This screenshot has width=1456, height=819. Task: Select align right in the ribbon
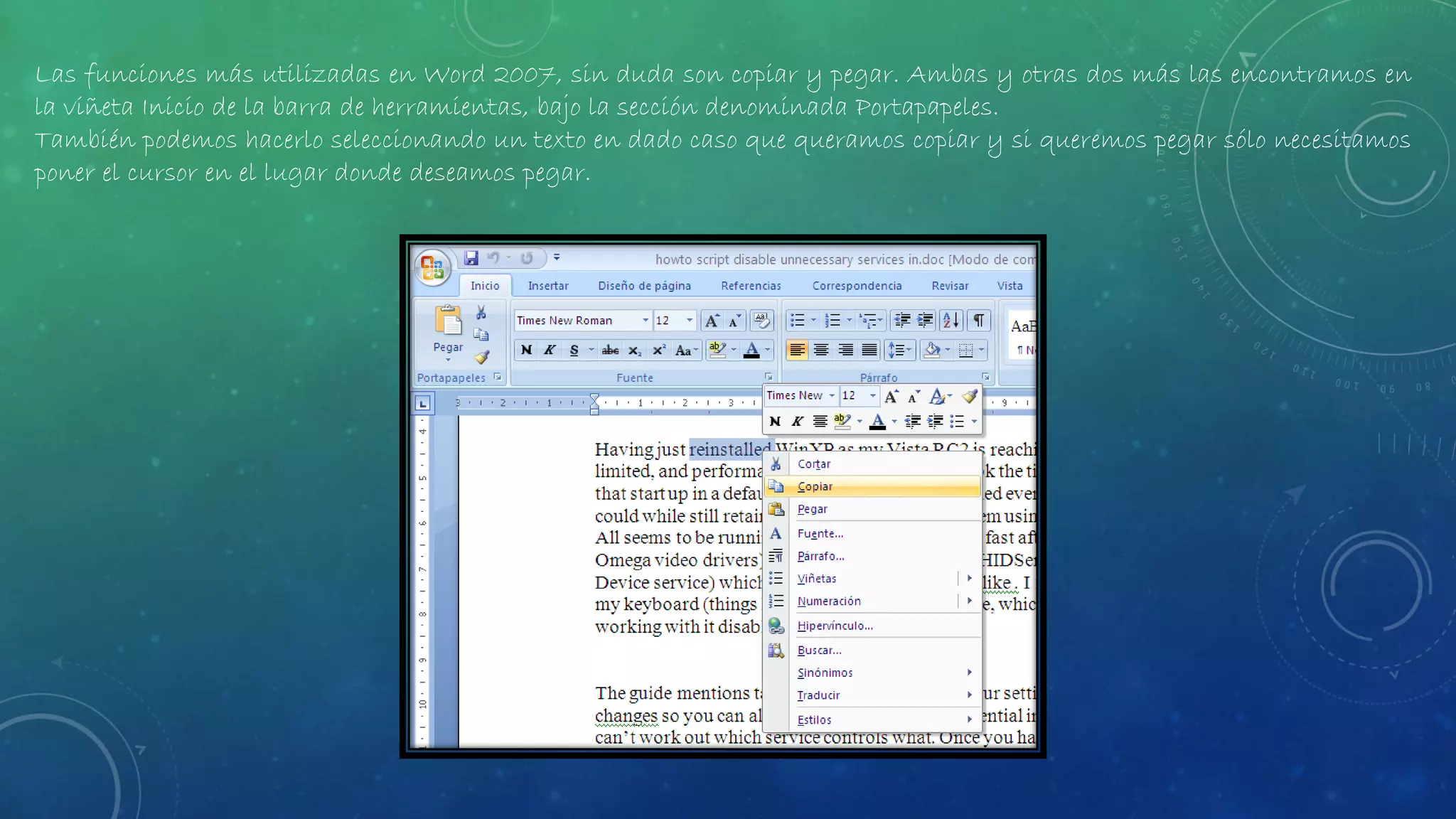point(845,350)
